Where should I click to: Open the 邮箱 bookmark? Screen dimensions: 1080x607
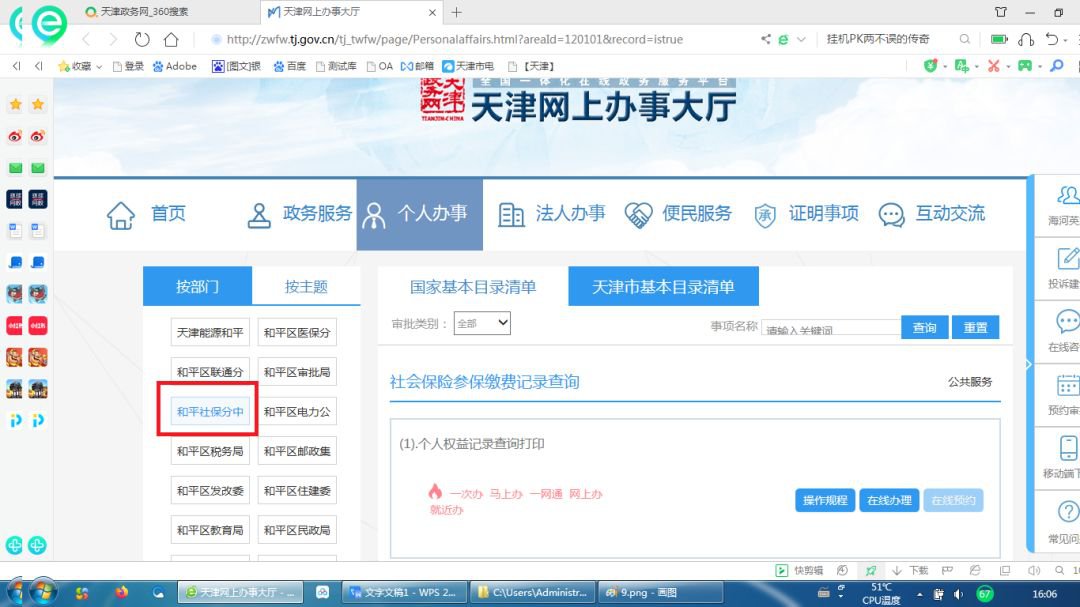[x=417, y=66]
